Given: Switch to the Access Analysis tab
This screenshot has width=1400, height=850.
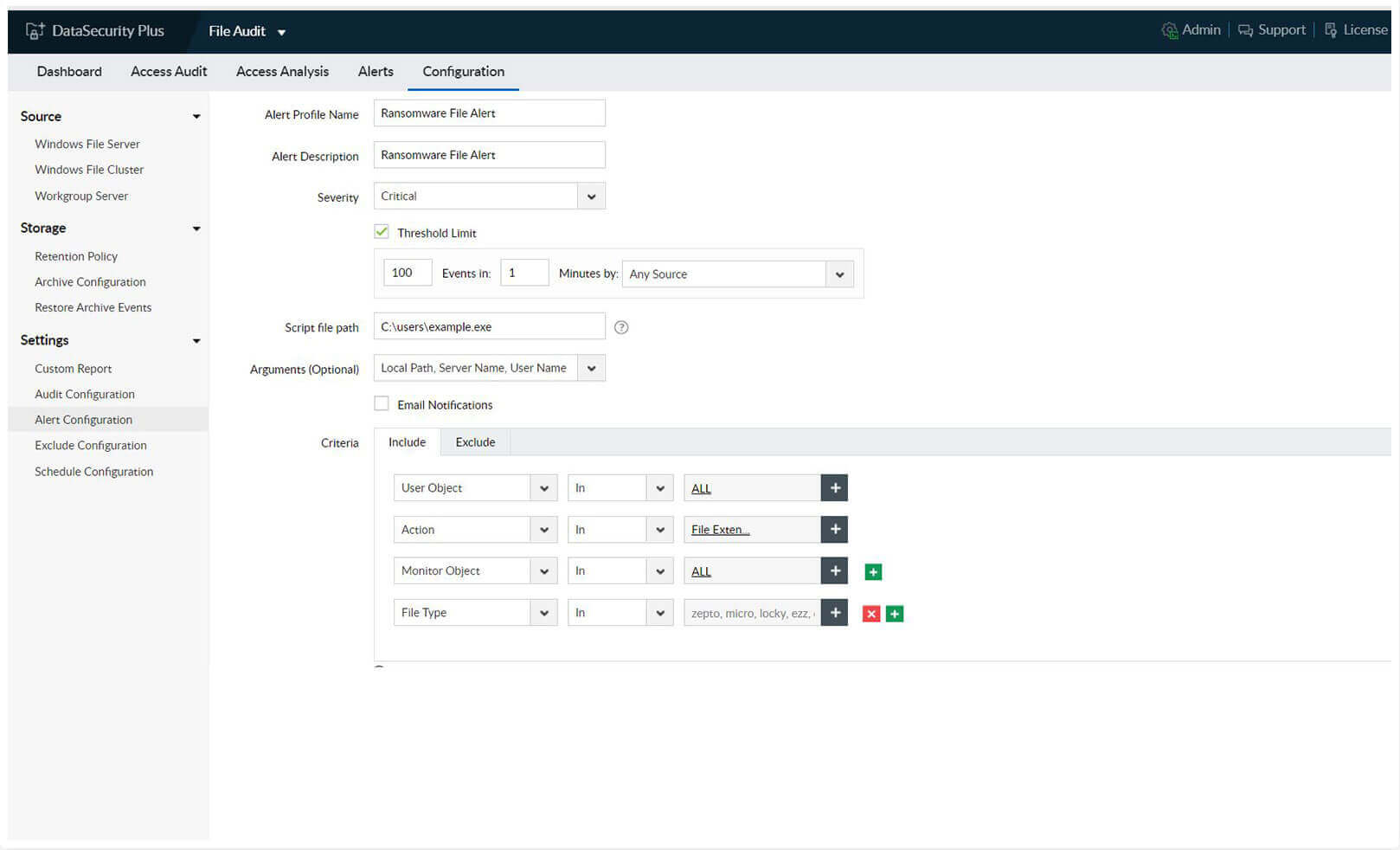Looking at the screenshot, I should pos(282,71).
